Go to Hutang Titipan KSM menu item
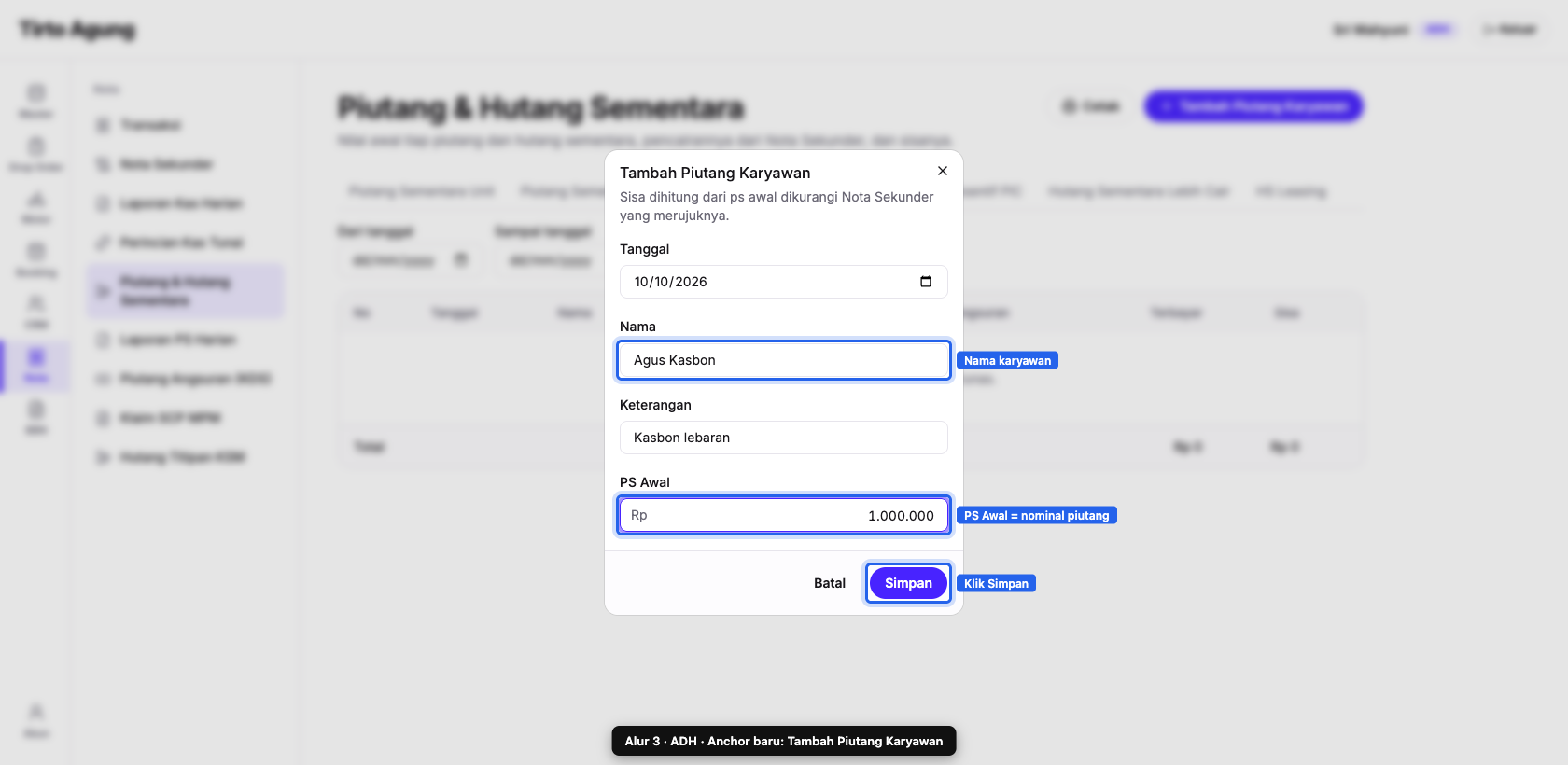Image resolution: width=1568 pixels, height=765 pixels. click(185, 457)
